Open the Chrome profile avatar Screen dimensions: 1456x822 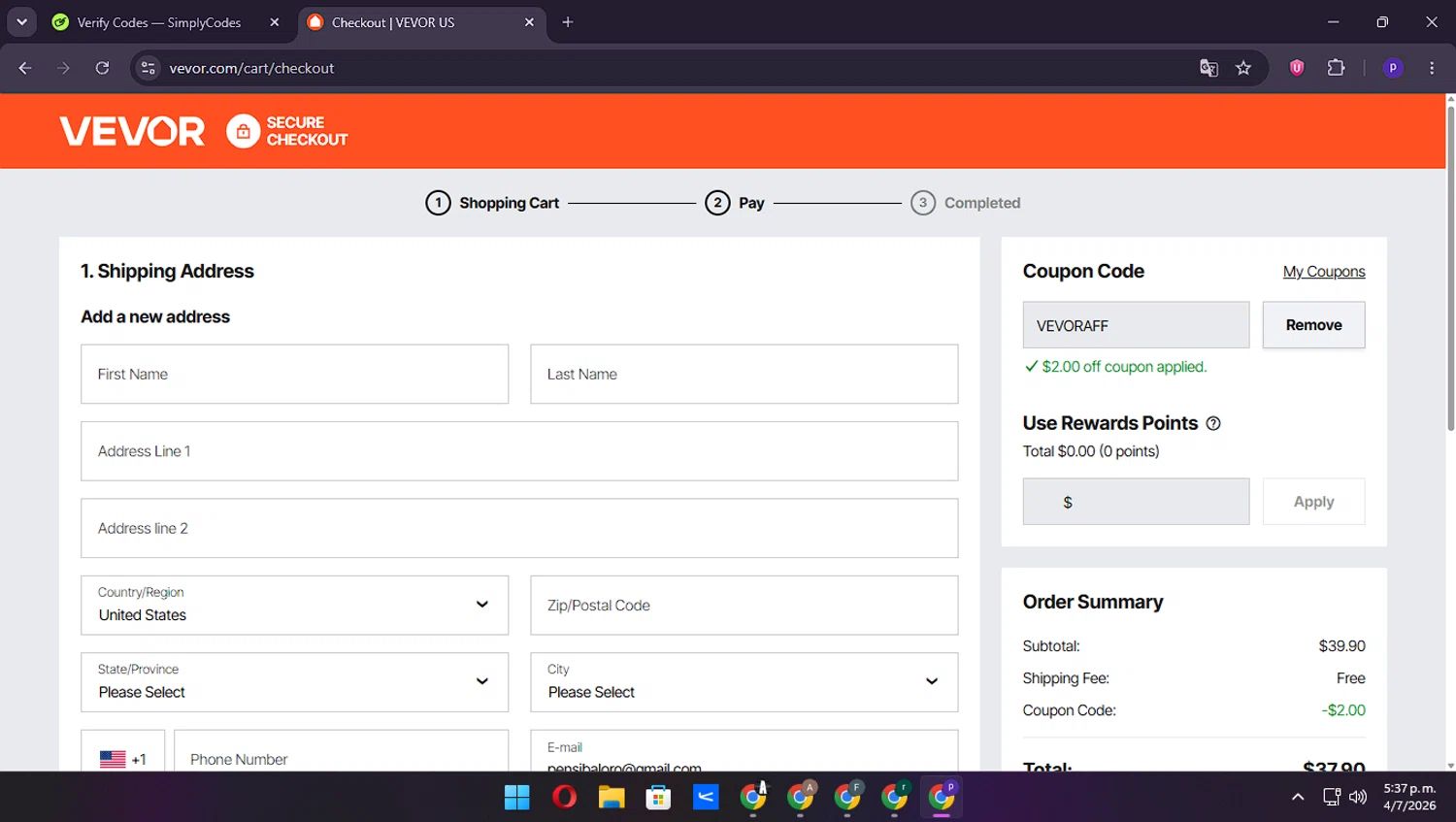pyautogui.click(x=1393, y=68)
